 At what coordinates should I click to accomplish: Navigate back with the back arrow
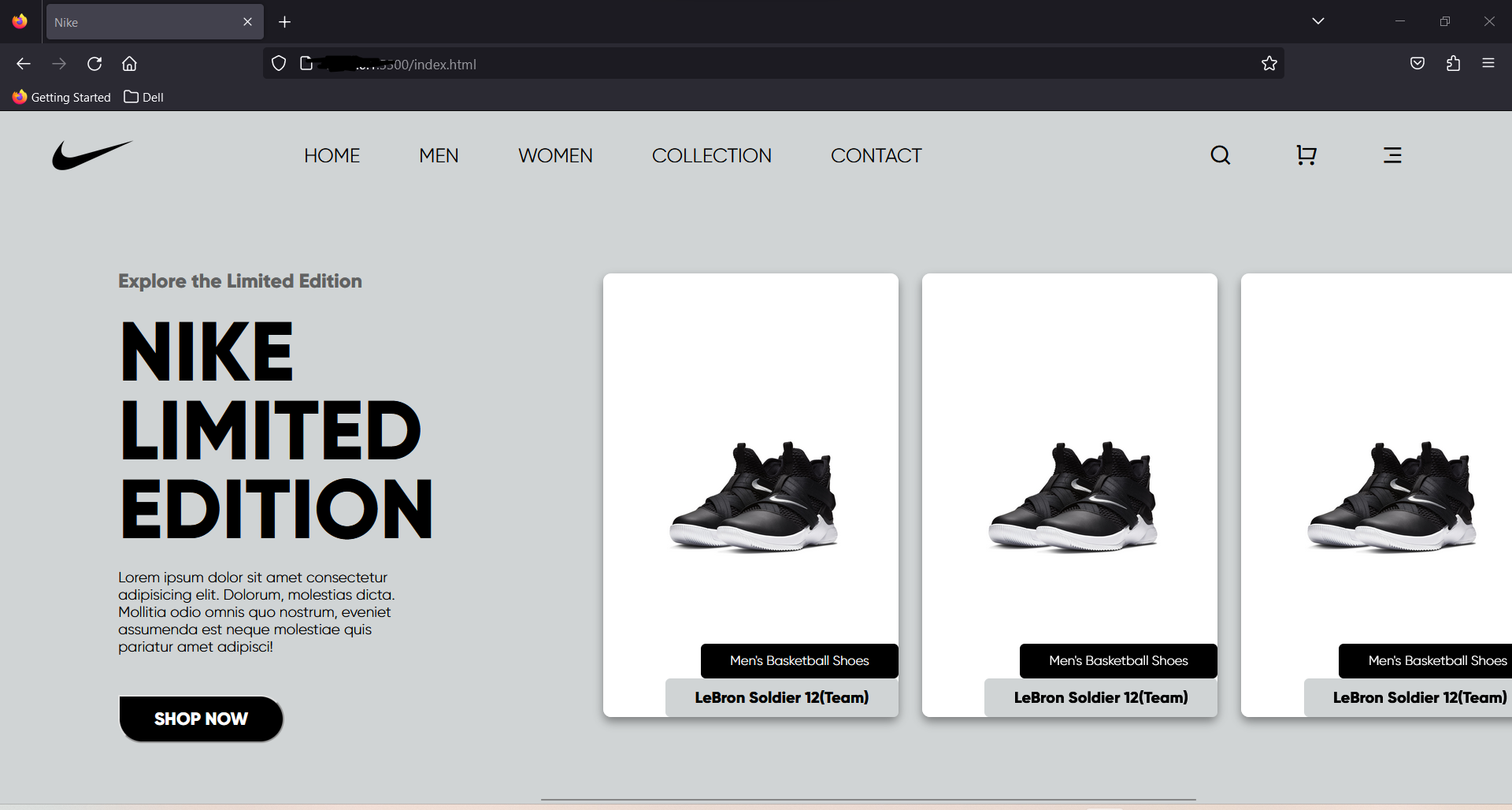(24, 64)
